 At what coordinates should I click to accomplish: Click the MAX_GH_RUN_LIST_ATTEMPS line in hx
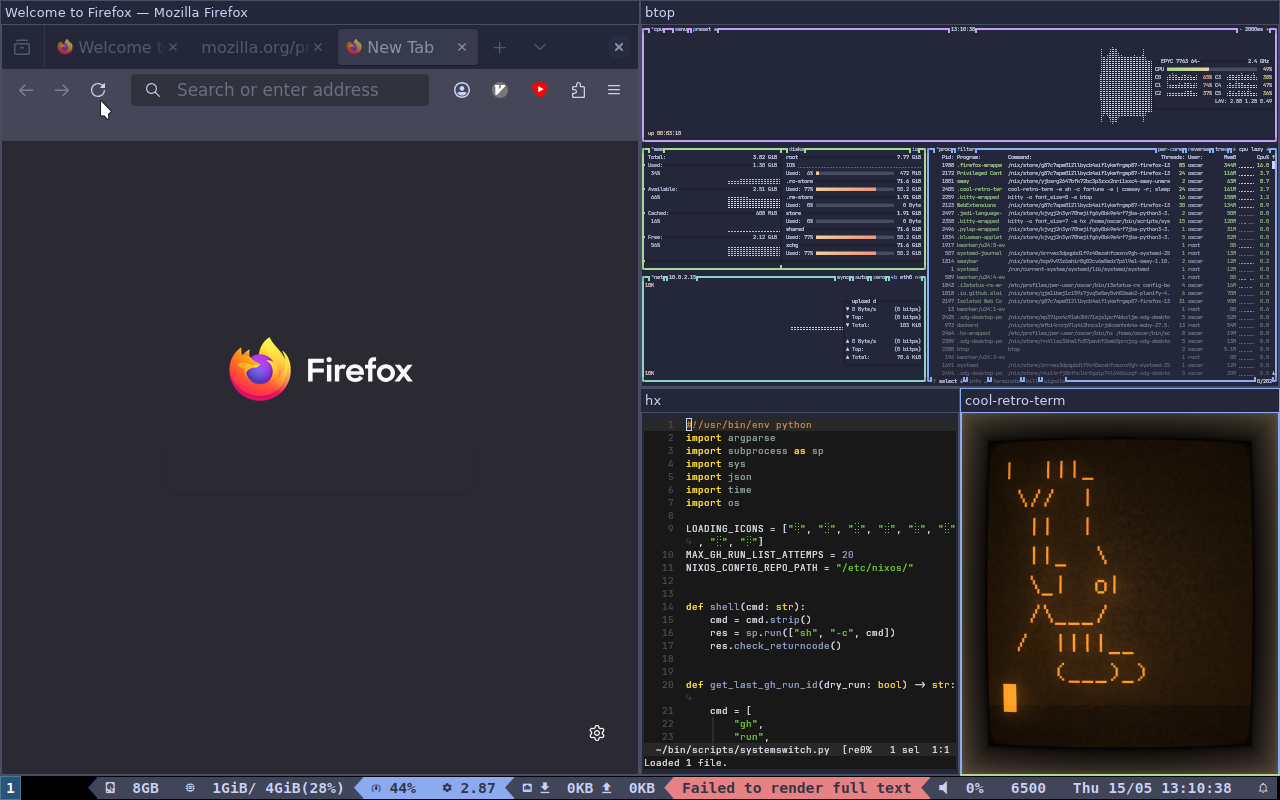tap(770, 555)
